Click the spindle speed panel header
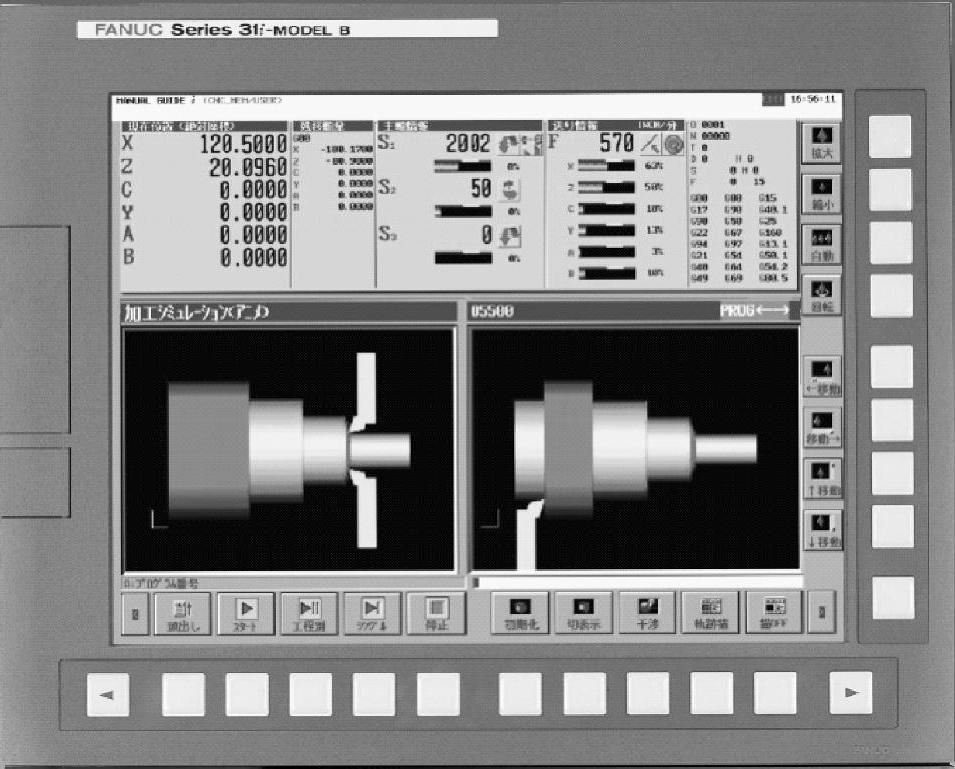 pos(459,126)
